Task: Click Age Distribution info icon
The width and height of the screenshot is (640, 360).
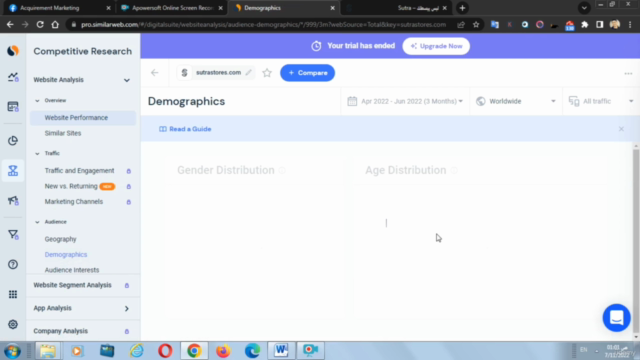Action: [x=454, y=170]
